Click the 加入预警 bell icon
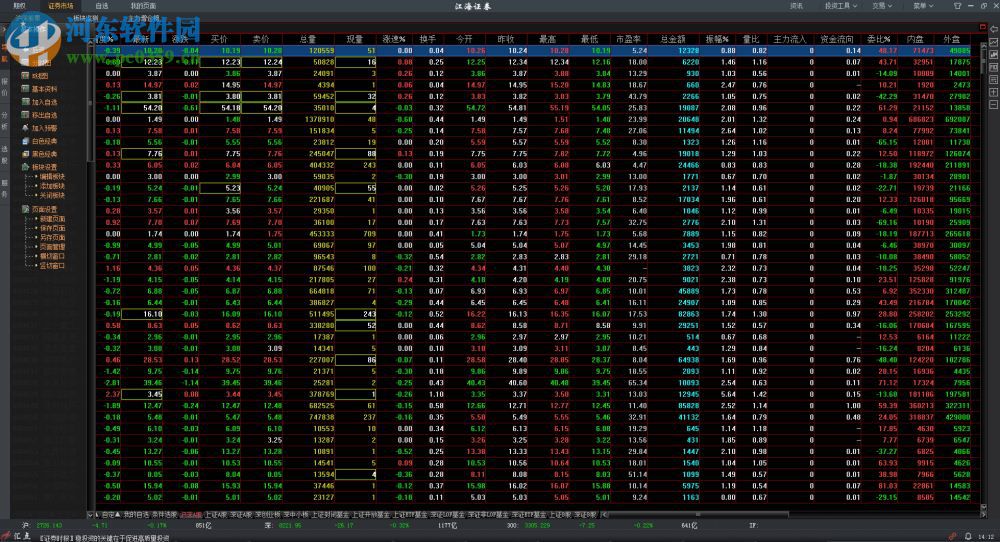The image size is (1000, 542). click(26, 128)
